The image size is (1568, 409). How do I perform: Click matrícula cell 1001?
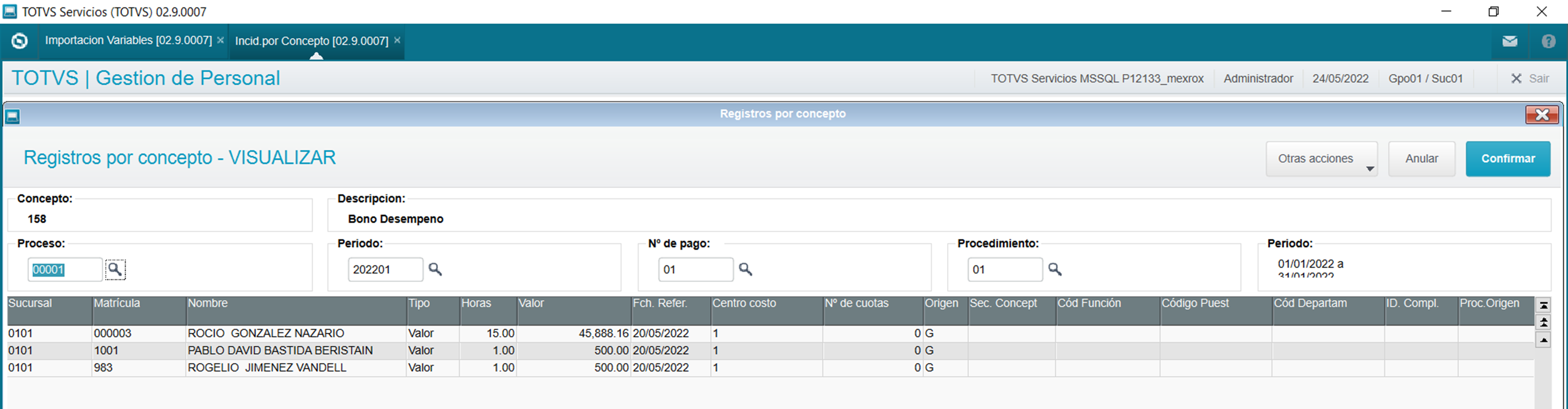click(x=139, y=350)
